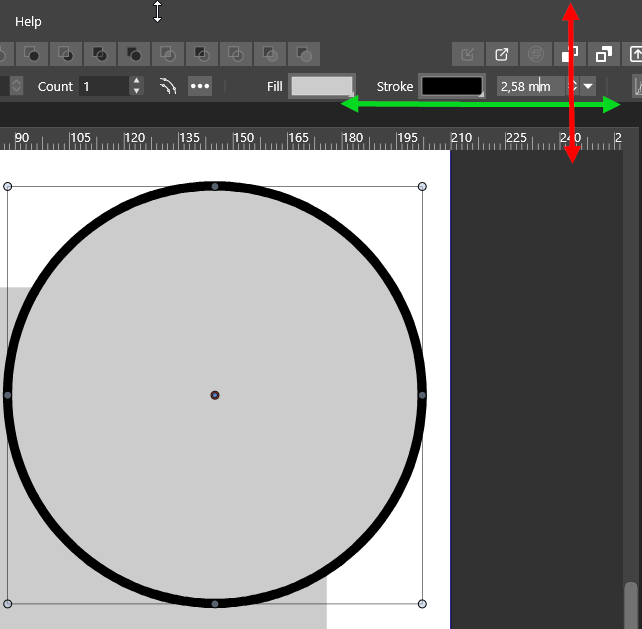Click the top-right corner selection handle
642x629 pixels.
[422, 186]
